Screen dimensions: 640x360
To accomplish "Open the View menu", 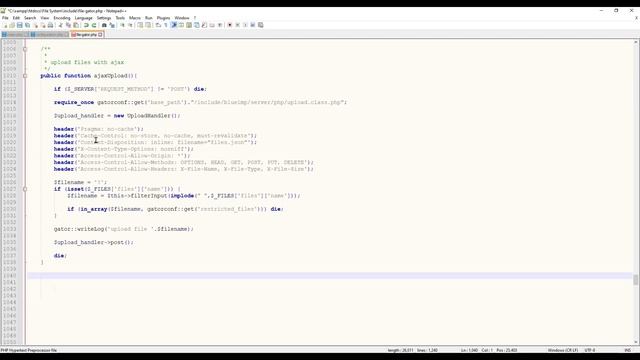I will coord(44,18).
